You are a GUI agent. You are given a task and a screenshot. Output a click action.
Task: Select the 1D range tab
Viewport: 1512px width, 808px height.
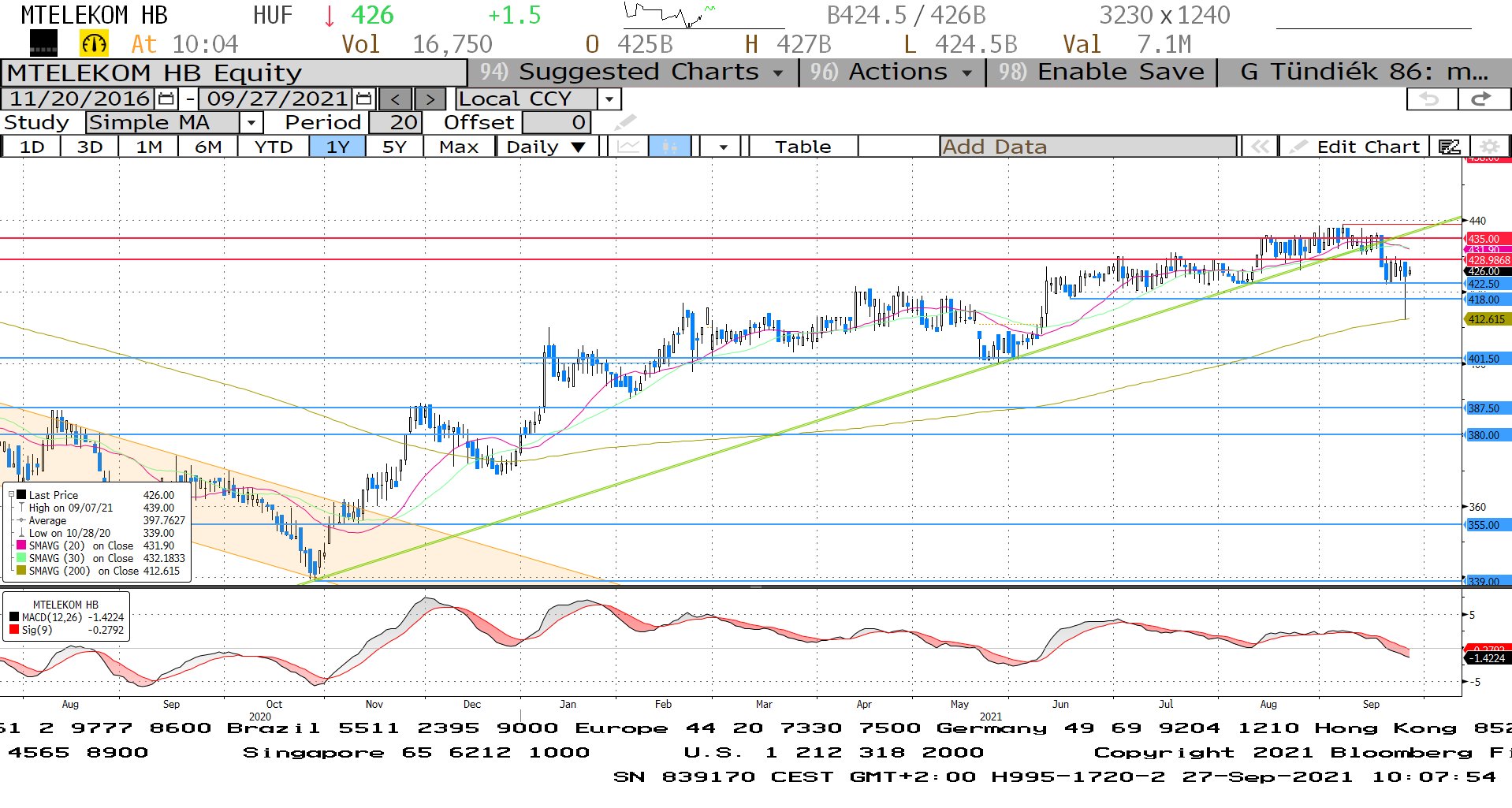(32, 147)
